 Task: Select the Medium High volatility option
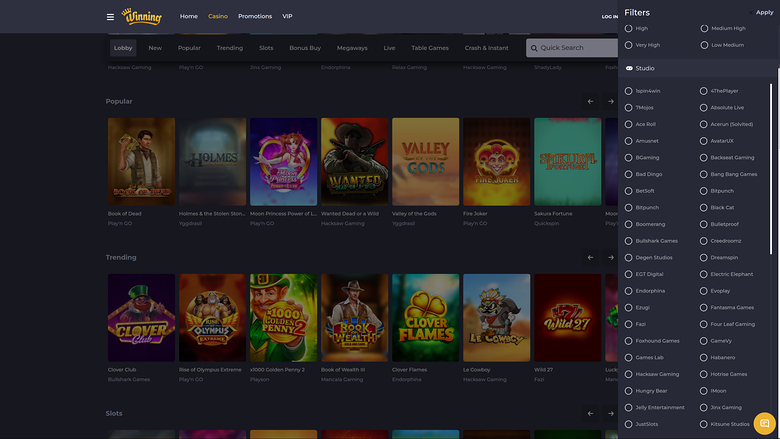click(x=704, y=28)
